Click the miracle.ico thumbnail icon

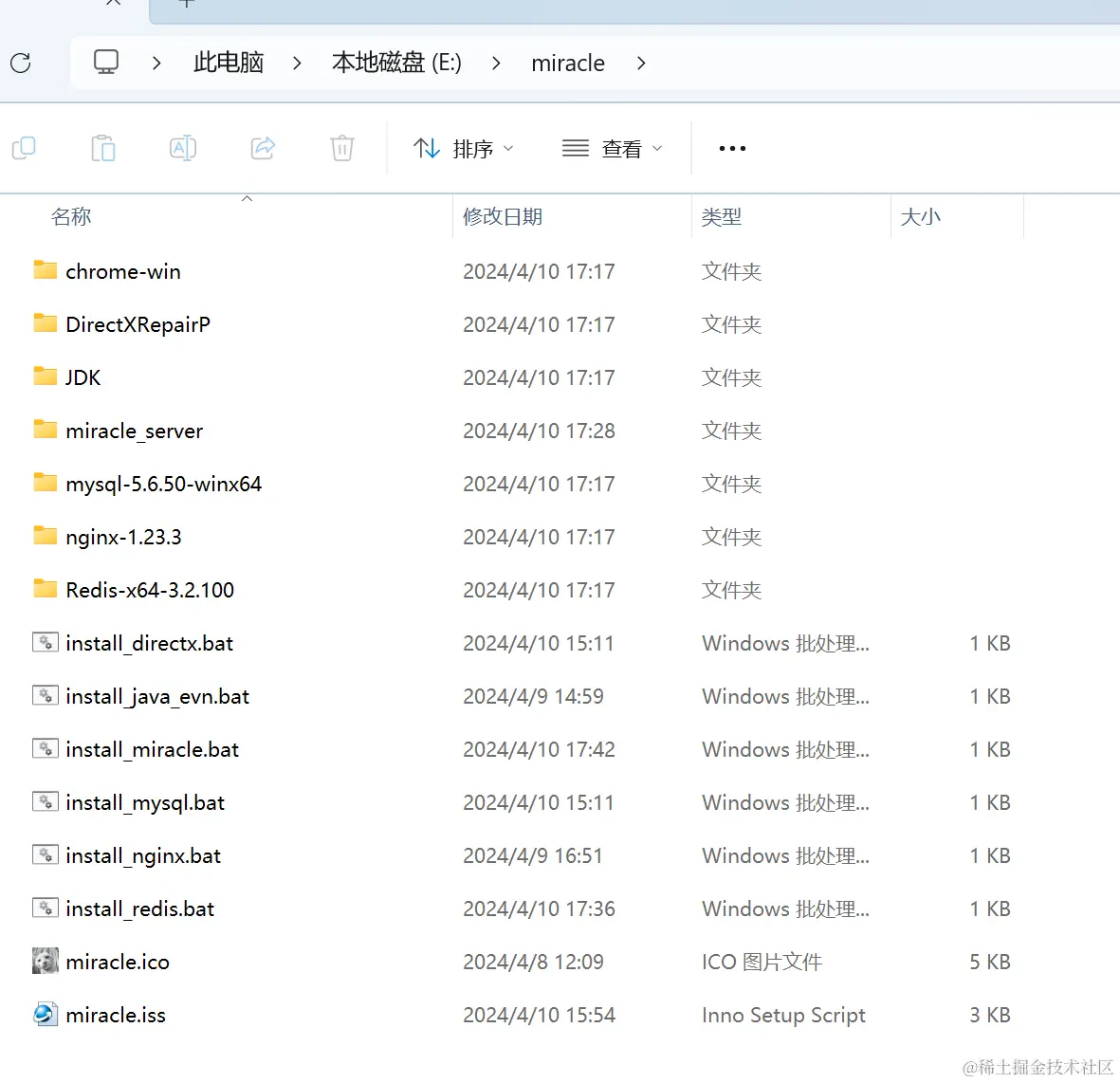tap(45, 961)
